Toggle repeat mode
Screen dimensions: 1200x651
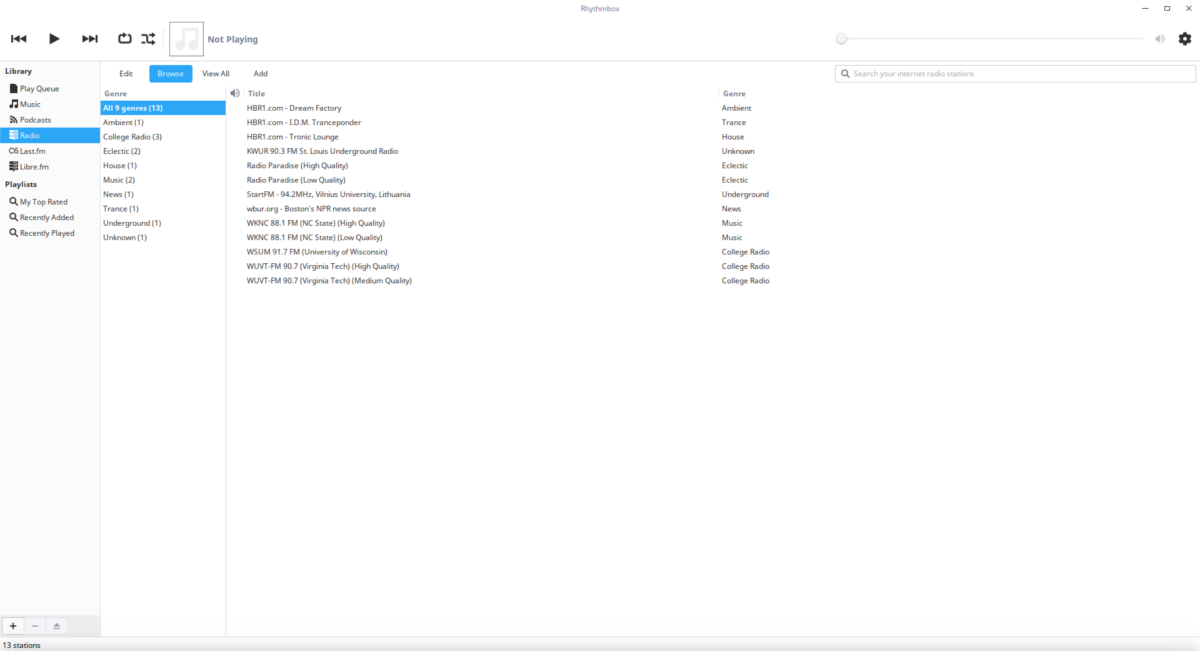point(125,39)
